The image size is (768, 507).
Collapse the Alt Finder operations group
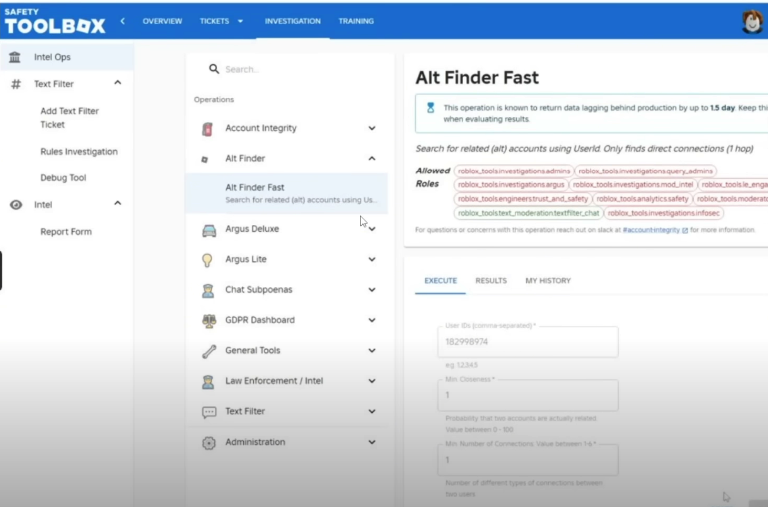[372, 159]
